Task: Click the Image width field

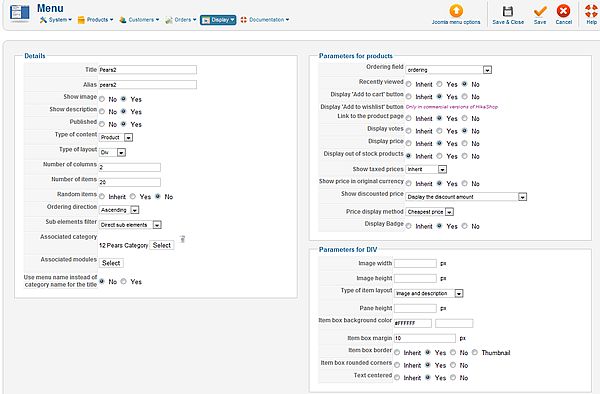Action: pyautogui.click(x=415, y=263)
